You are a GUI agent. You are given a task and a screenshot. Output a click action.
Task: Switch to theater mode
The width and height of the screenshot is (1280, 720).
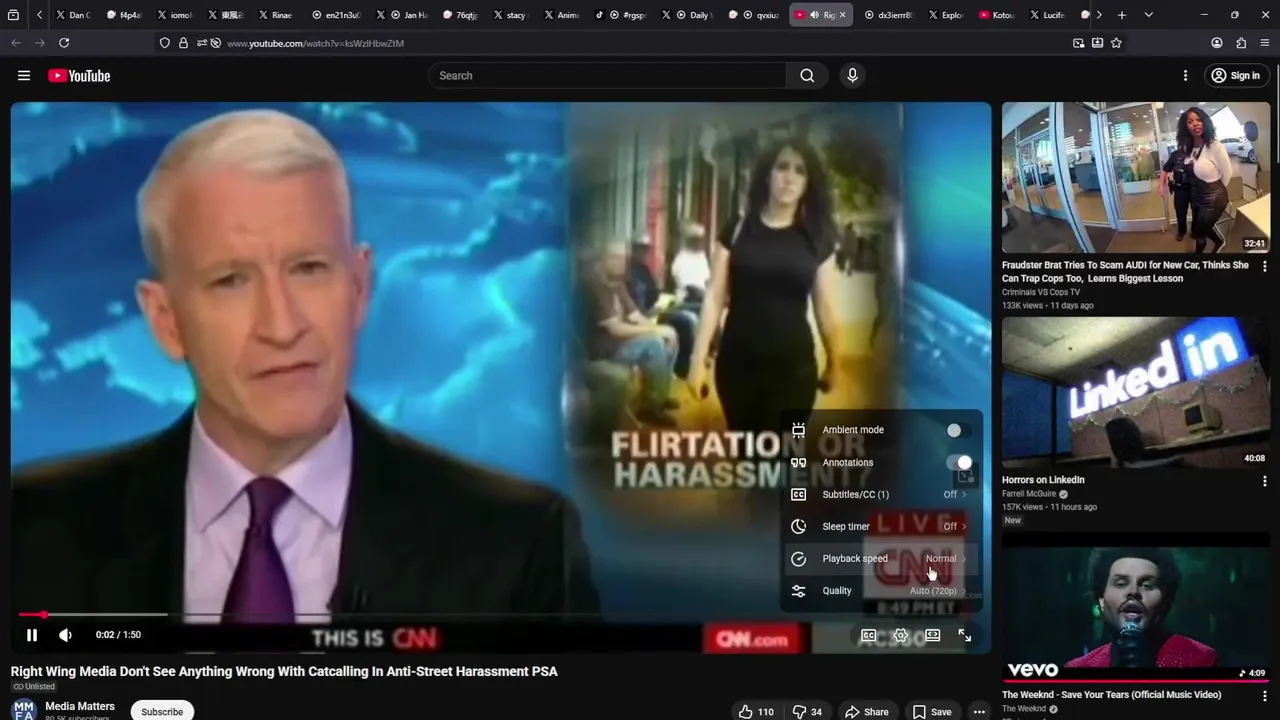932,635
